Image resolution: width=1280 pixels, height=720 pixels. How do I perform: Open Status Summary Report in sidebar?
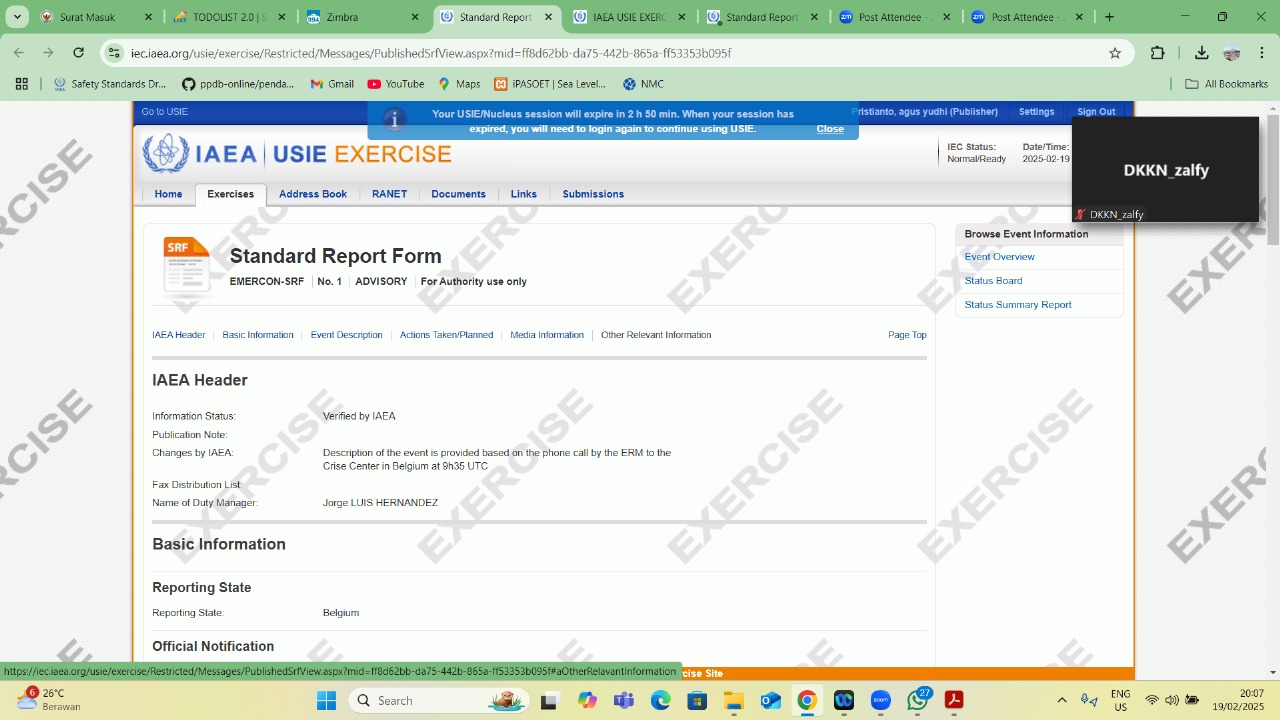[1018, 305]
